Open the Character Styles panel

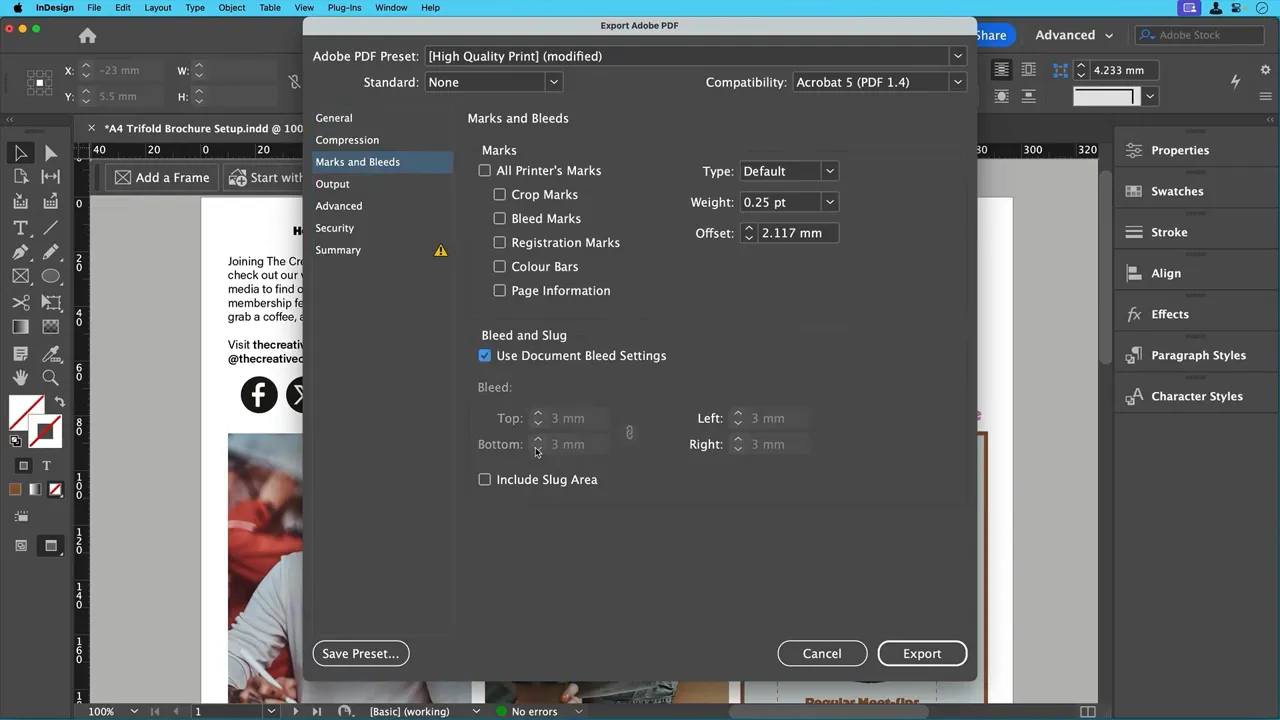pos(1197,396)
